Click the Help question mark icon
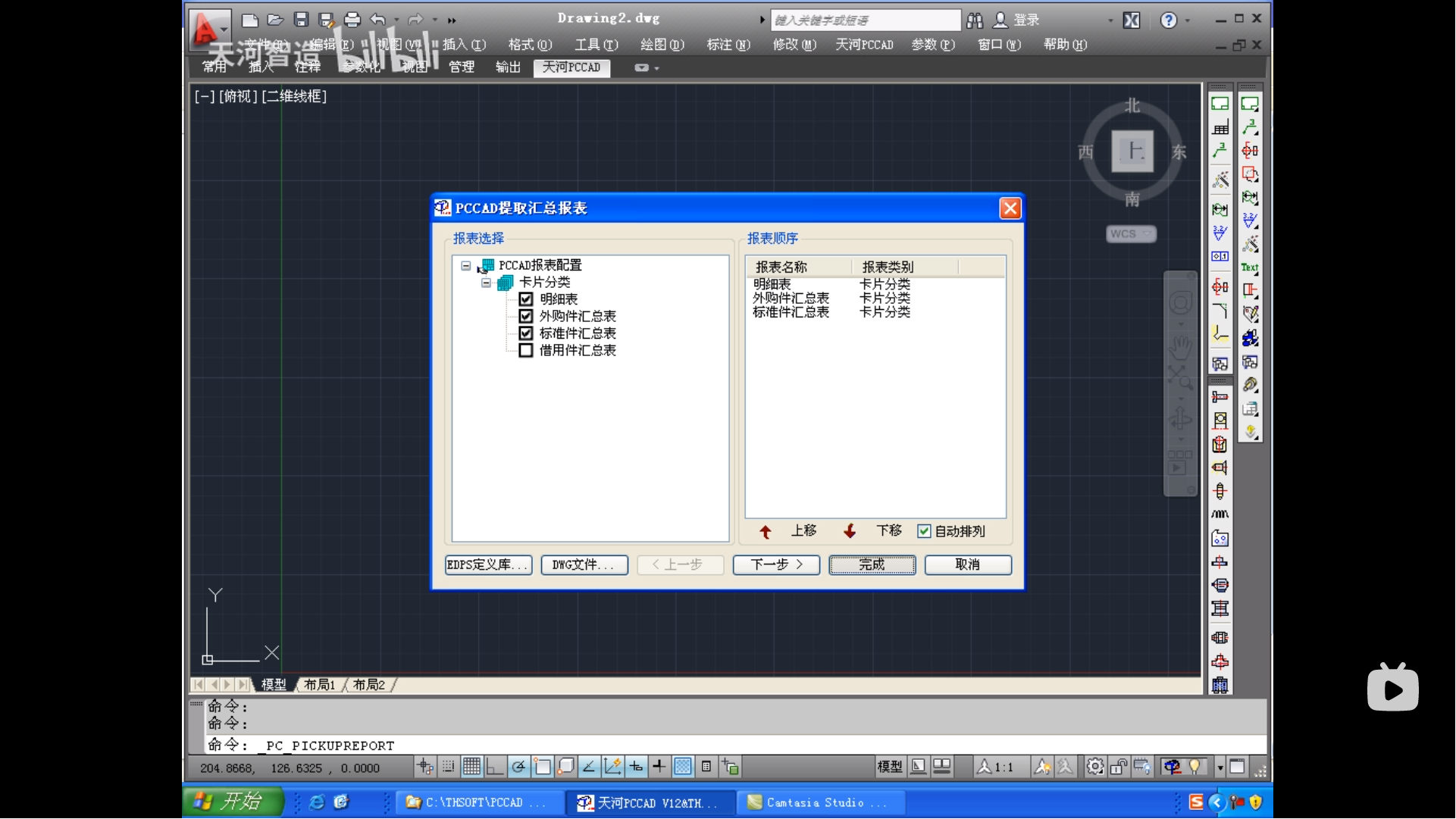Screen dimensions: 1456x819 1169,20
